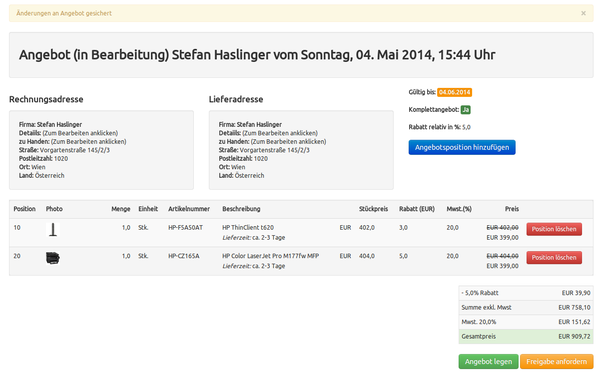Screen dimensions: 609x383
Task: Click the green 'Gesamtpreis' row
Action: pyautogui.click(x=526, y=336)
